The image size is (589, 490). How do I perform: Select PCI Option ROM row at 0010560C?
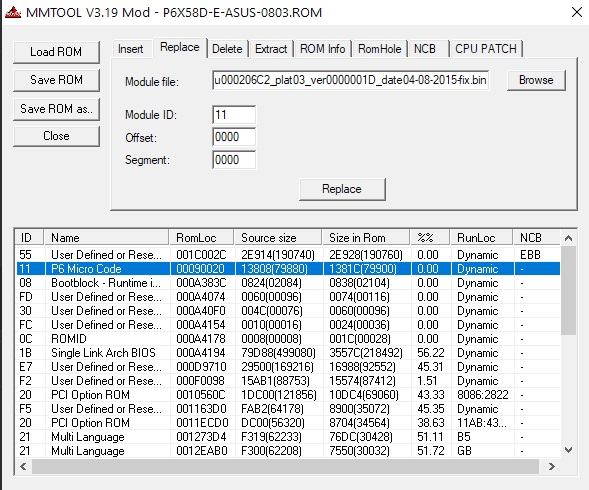288,395
